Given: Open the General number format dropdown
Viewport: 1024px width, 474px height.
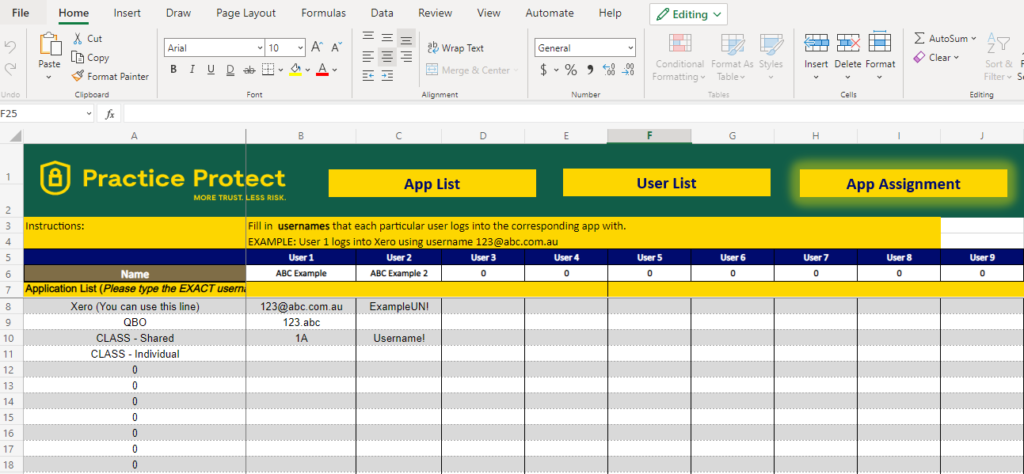Looking at the screenshot, I should click(630, 48).
